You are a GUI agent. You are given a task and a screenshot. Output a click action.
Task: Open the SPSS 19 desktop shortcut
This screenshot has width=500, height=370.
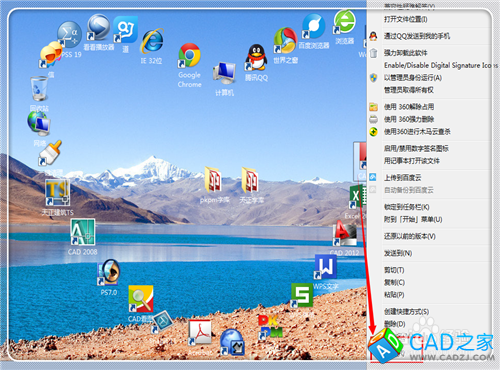tap(69, 35)
